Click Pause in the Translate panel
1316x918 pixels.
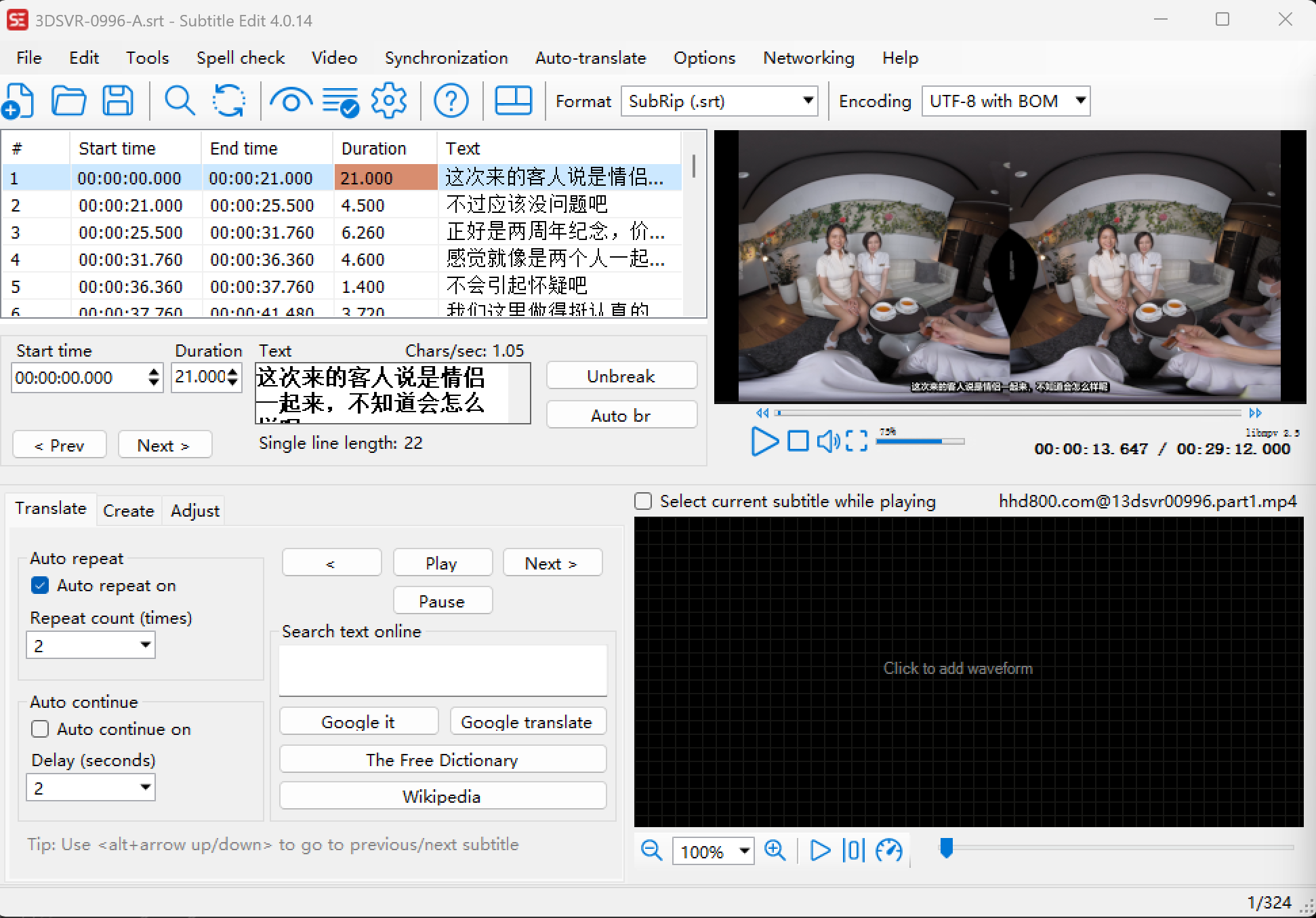coord(443,601)
